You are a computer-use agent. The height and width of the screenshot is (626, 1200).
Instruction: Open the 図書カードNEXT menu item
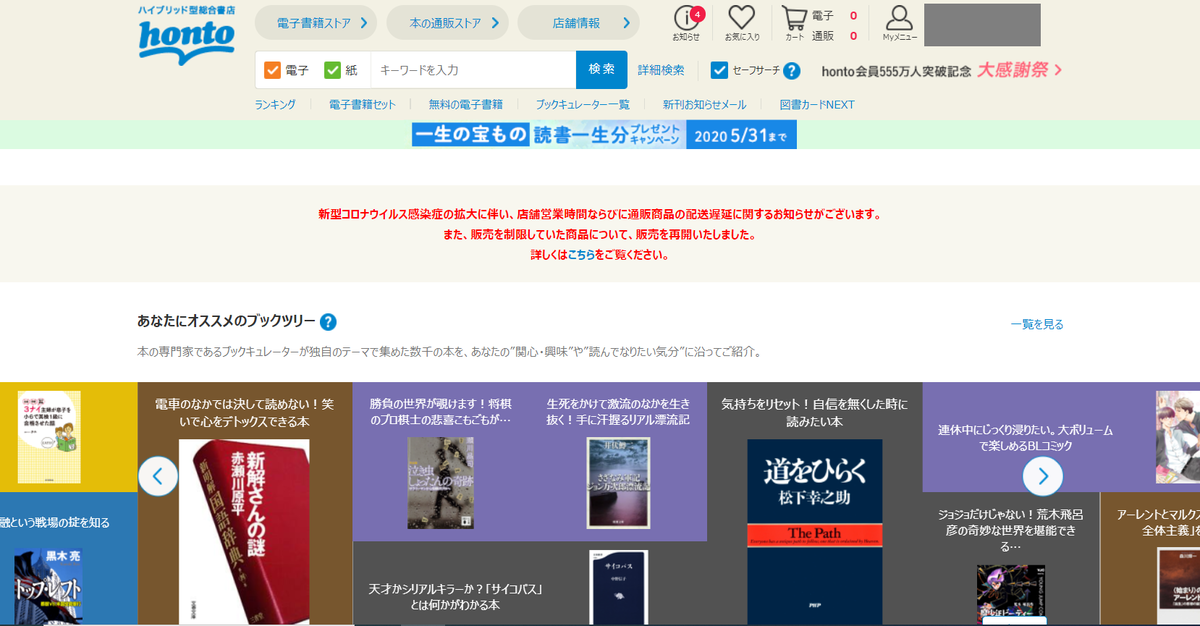816,104
